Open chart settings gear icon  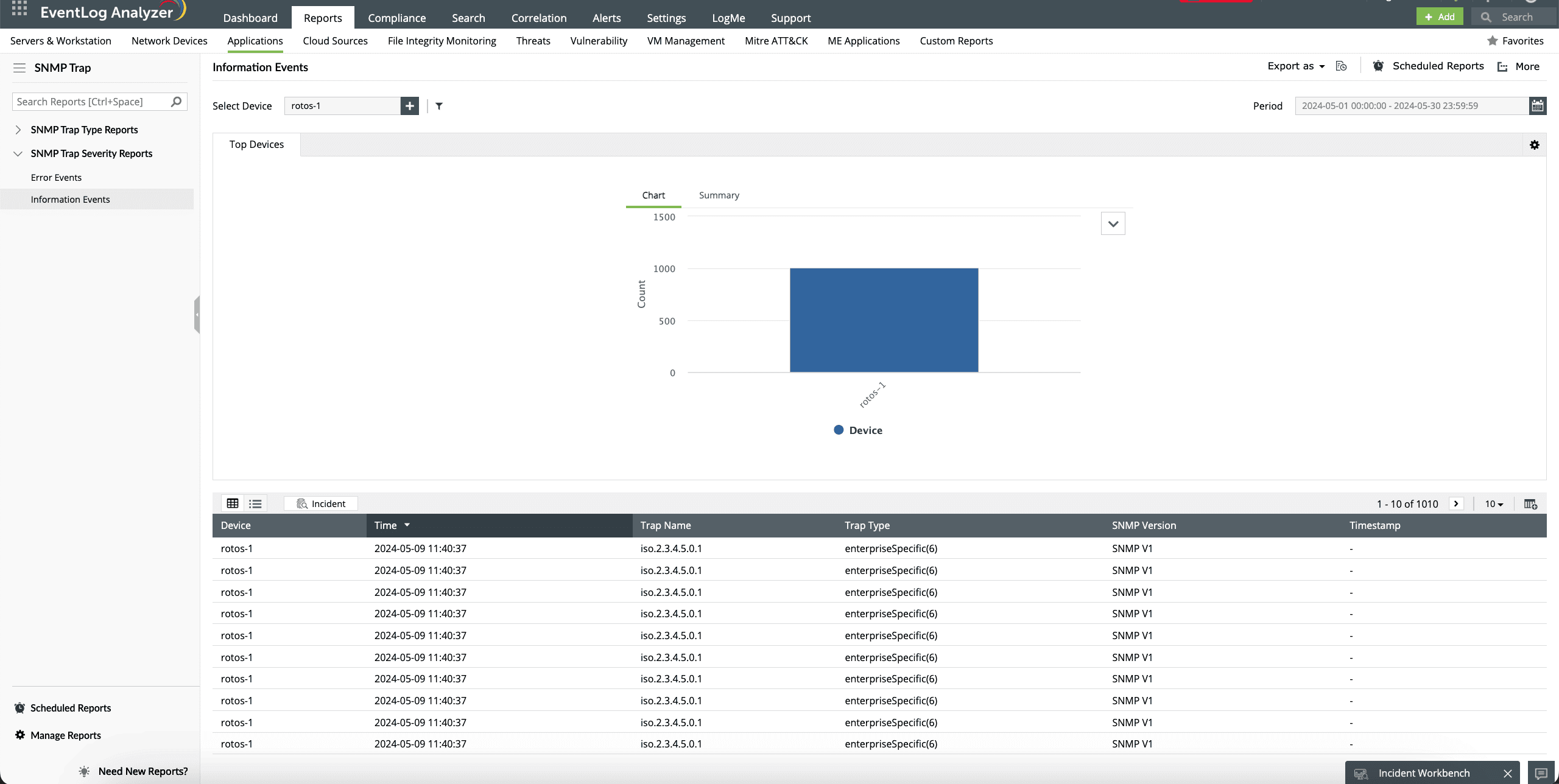tap(1535, 145)
